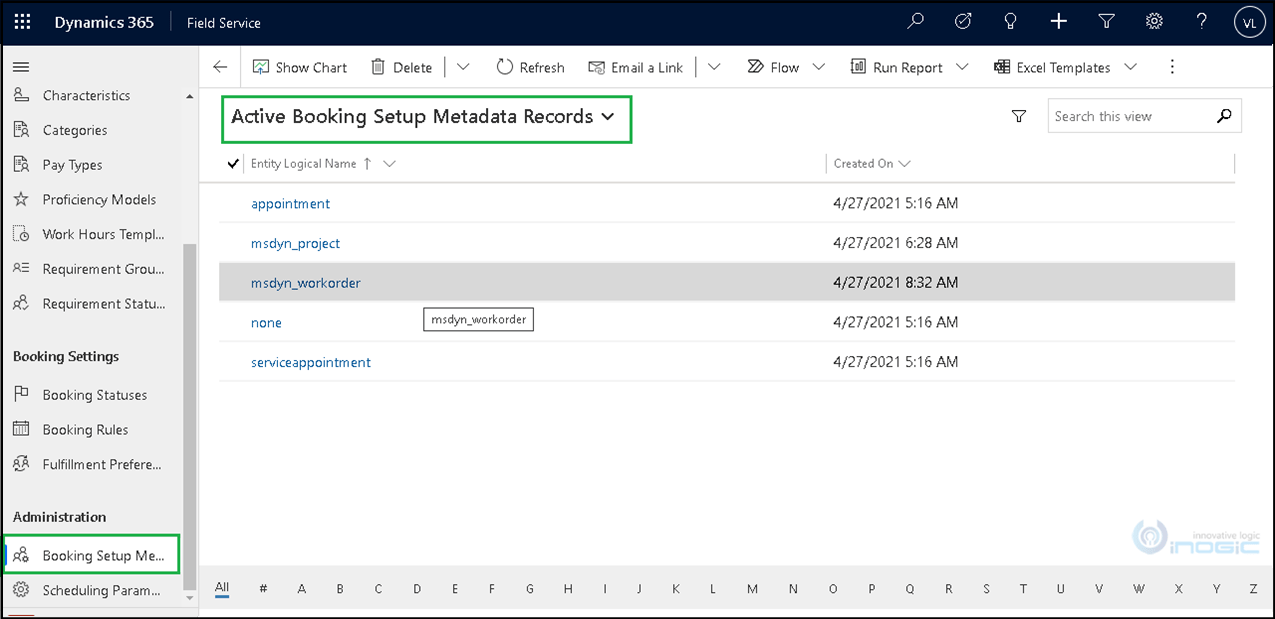
Task: Go back with the left arrow
Action: pos(220,67)
